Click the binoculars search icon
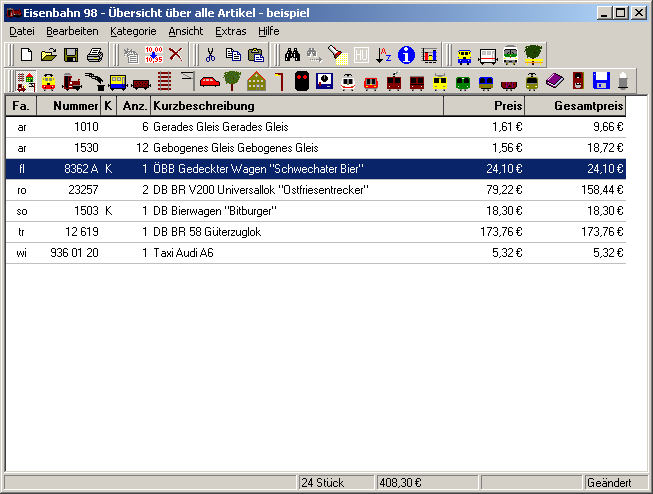The image size is (653, 494). point(293,55)
